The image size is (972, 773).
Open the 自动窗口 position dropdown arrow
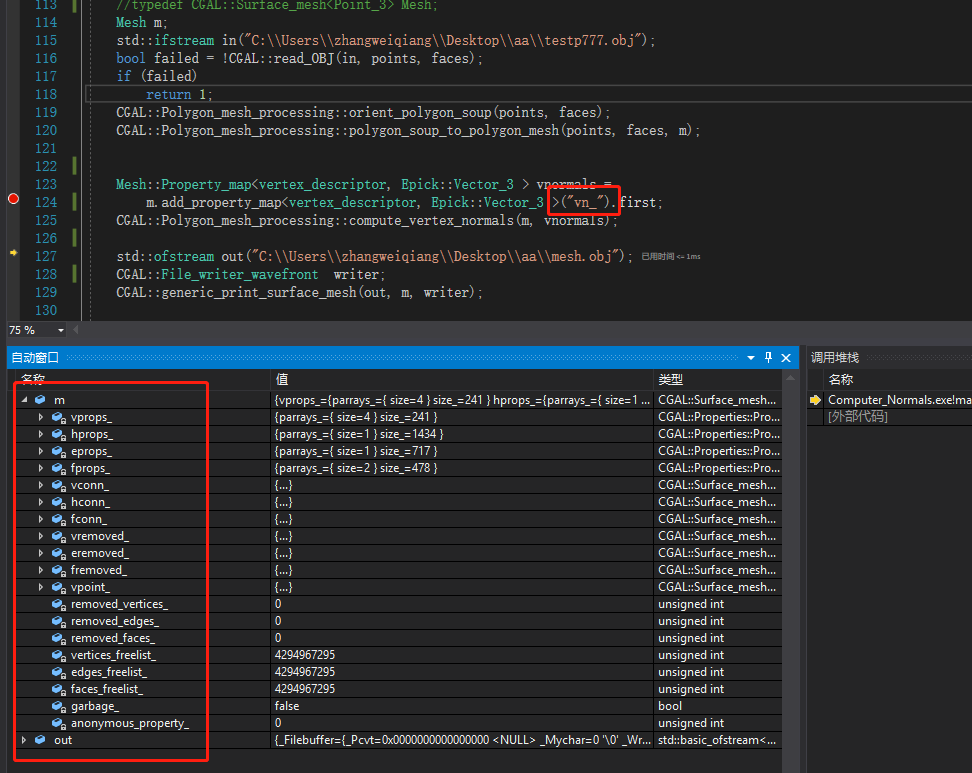click(751, 357)
